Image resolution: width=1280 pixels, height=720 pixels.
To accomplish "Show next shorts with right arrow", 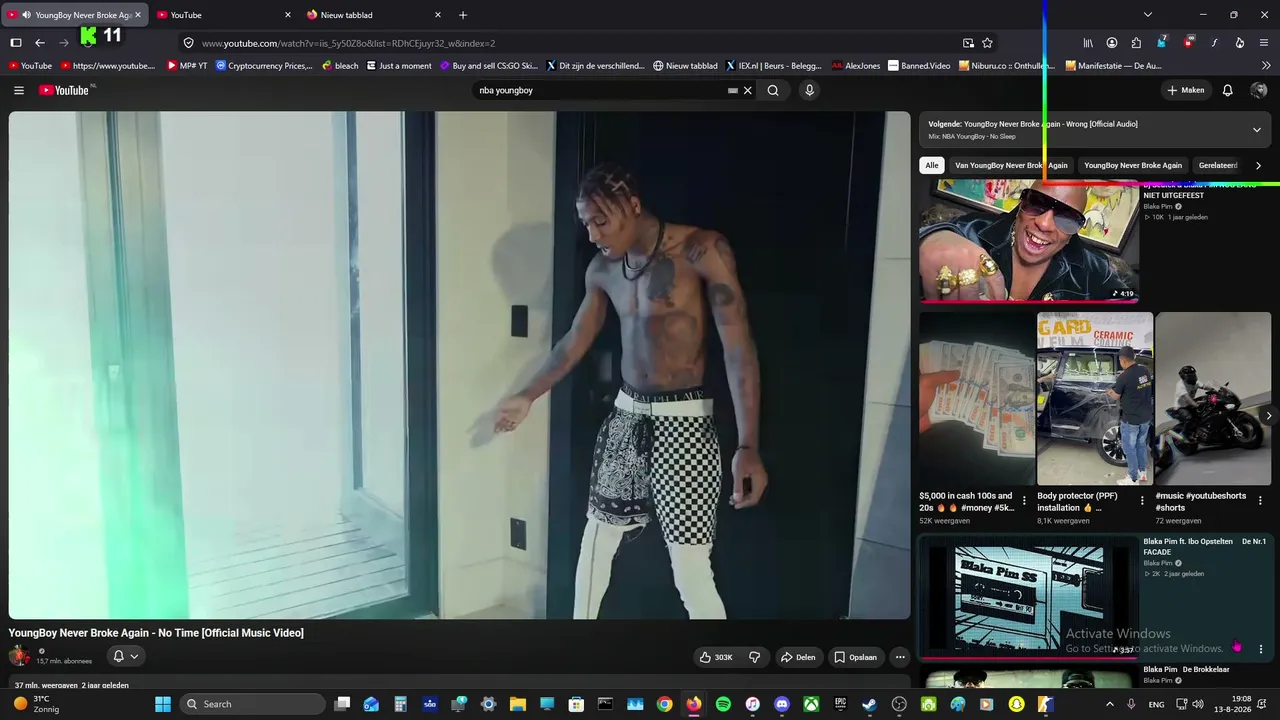I will pos(1269,416).
